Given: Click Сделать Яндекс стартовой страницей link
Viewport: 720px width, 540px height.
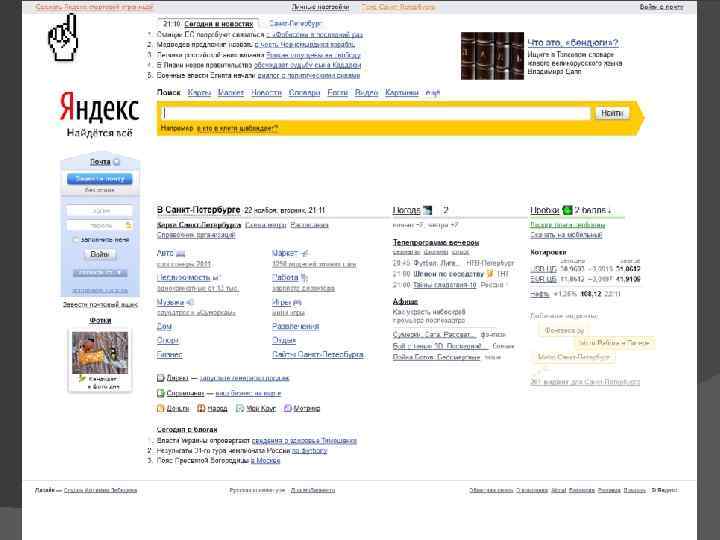Looking at the screenshot, I should click(x=94, y=7).
